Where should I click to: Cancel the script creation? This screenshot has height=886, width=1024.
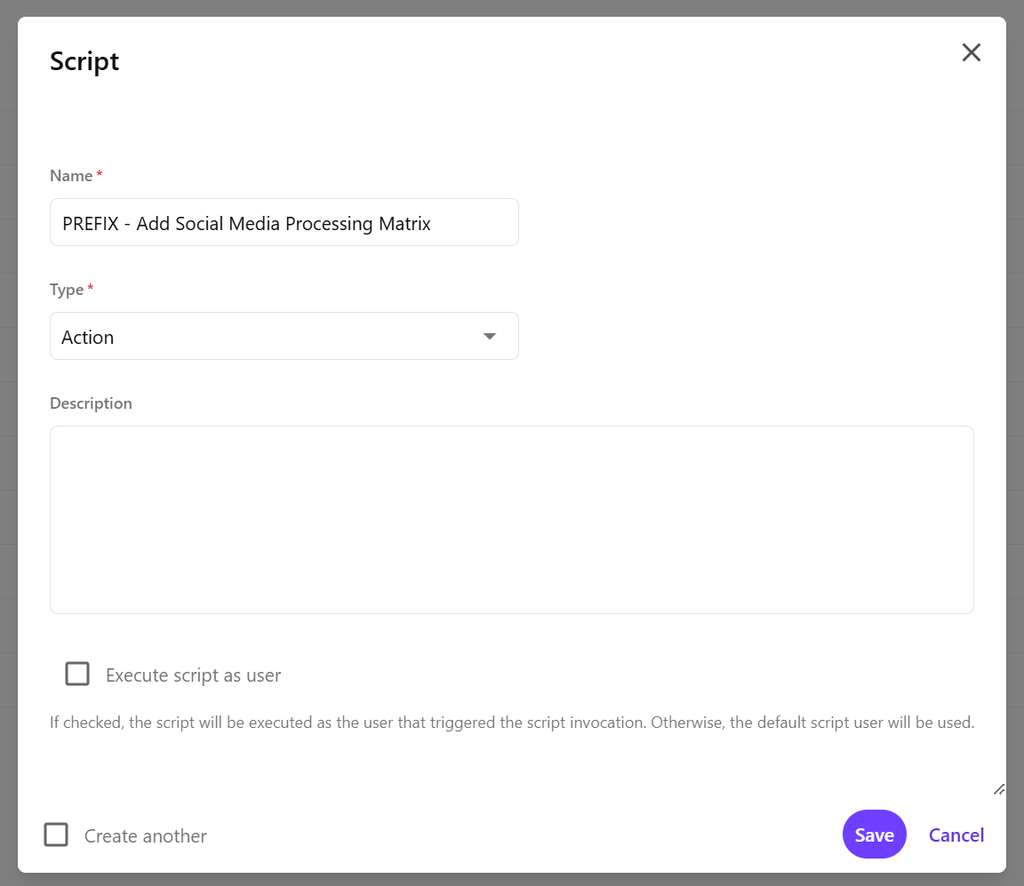[956, 835]
